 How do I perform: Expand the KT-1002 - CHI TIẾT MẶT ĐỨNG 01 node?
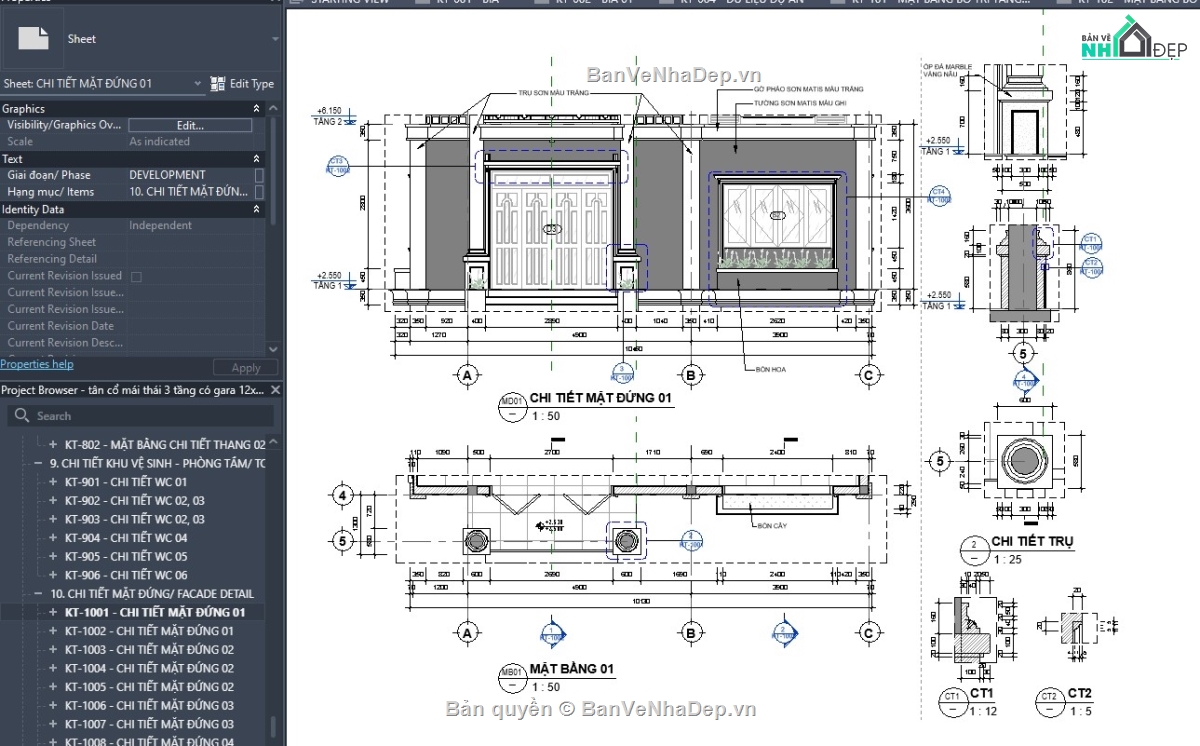tap(53, 631)
